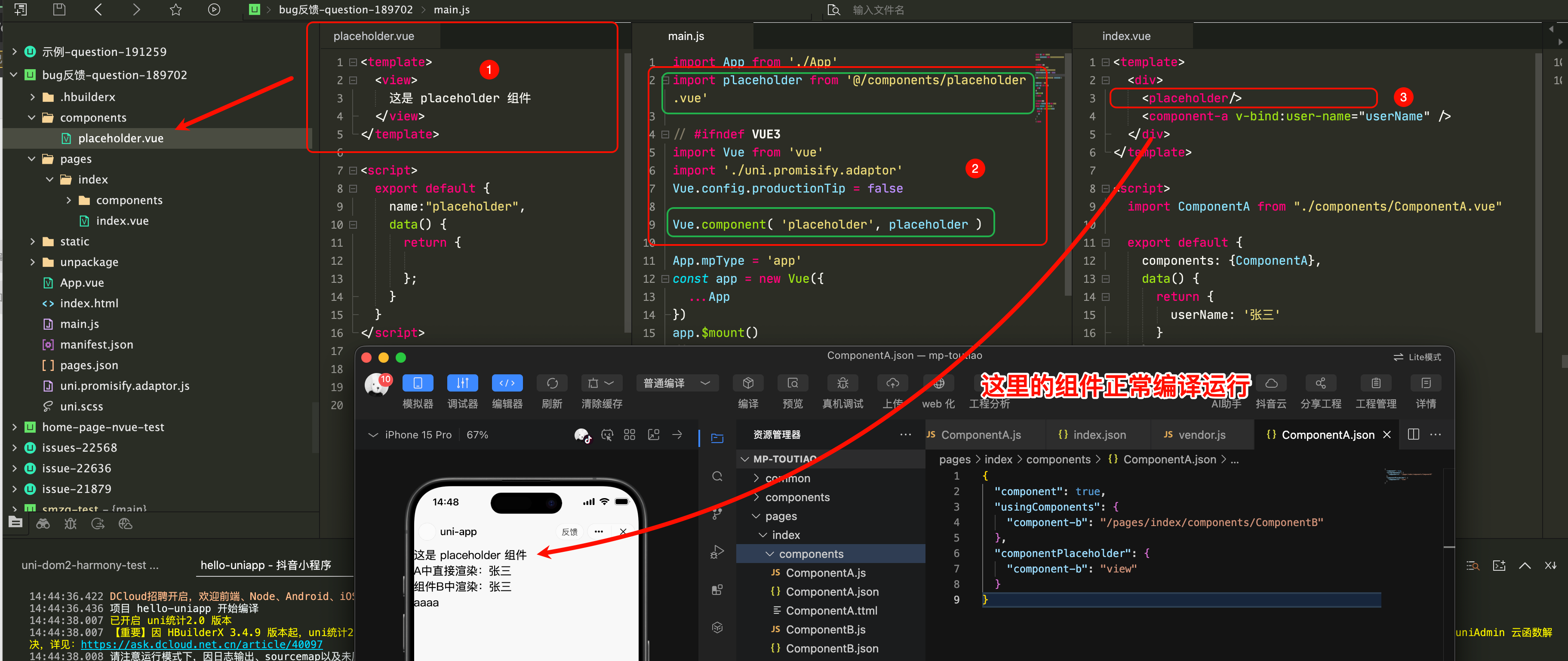Collapse the components folder in project tree
1568x661 pixels.
32,117
